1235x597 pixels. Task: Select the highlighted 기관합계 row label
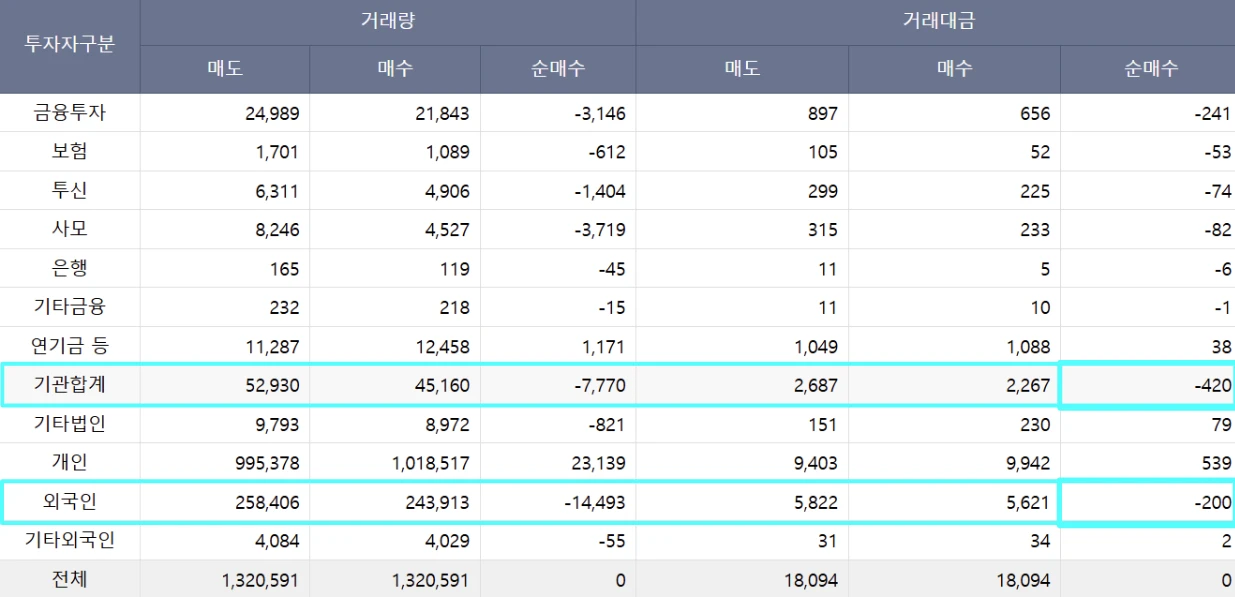(x=70, y=386)
